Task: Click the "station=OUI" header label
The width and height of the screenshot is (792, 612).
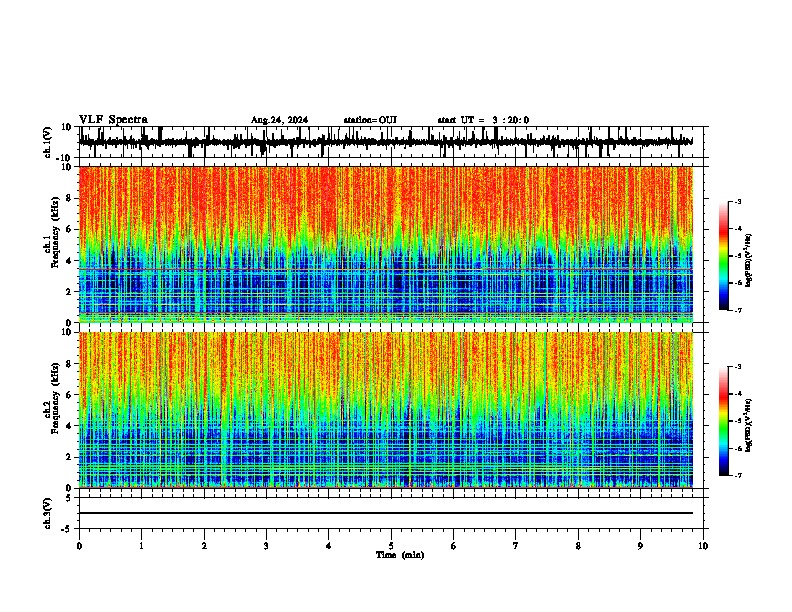Action: tap(370, 120)
